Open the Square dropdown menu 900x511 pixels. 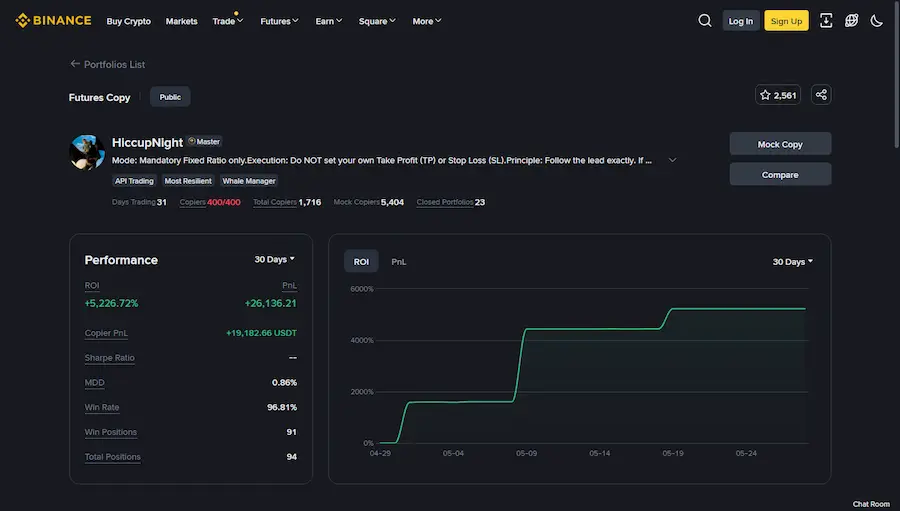[377, 21]
